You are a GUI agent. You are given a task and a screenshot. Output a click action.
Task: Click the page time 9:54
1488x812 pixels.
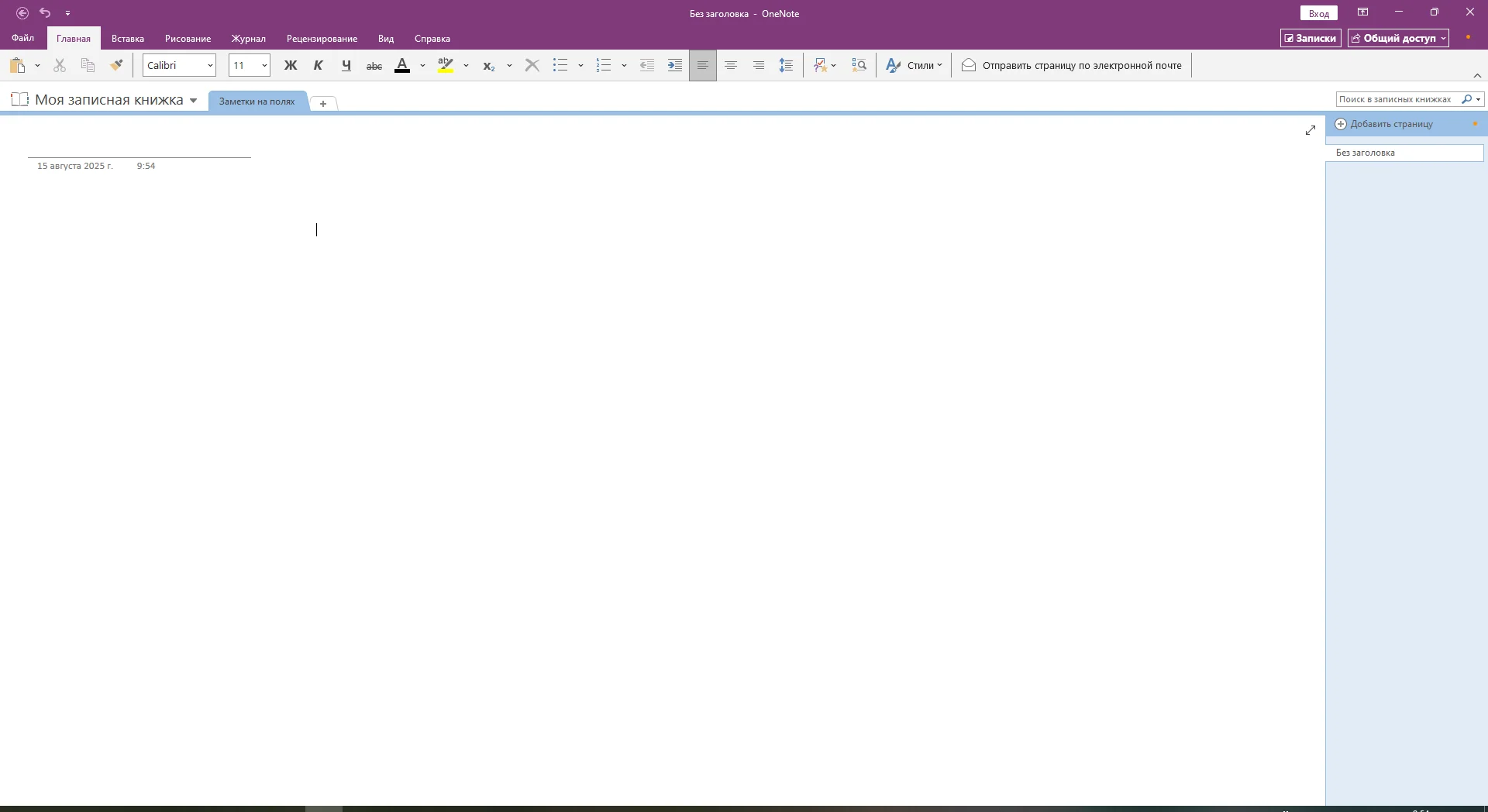point(146,166)
